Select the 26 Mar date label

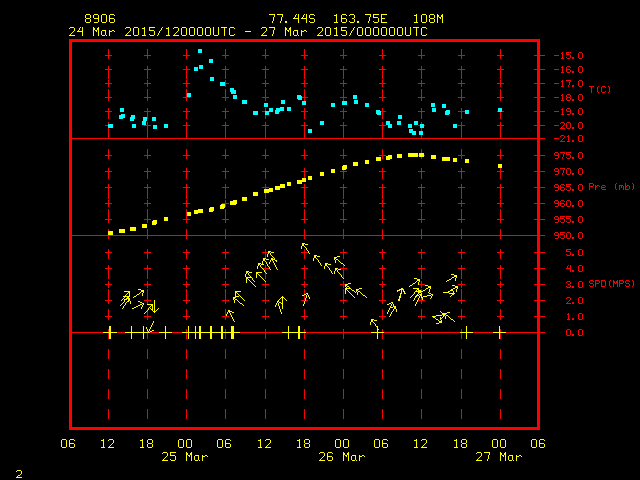coord(340,457)
